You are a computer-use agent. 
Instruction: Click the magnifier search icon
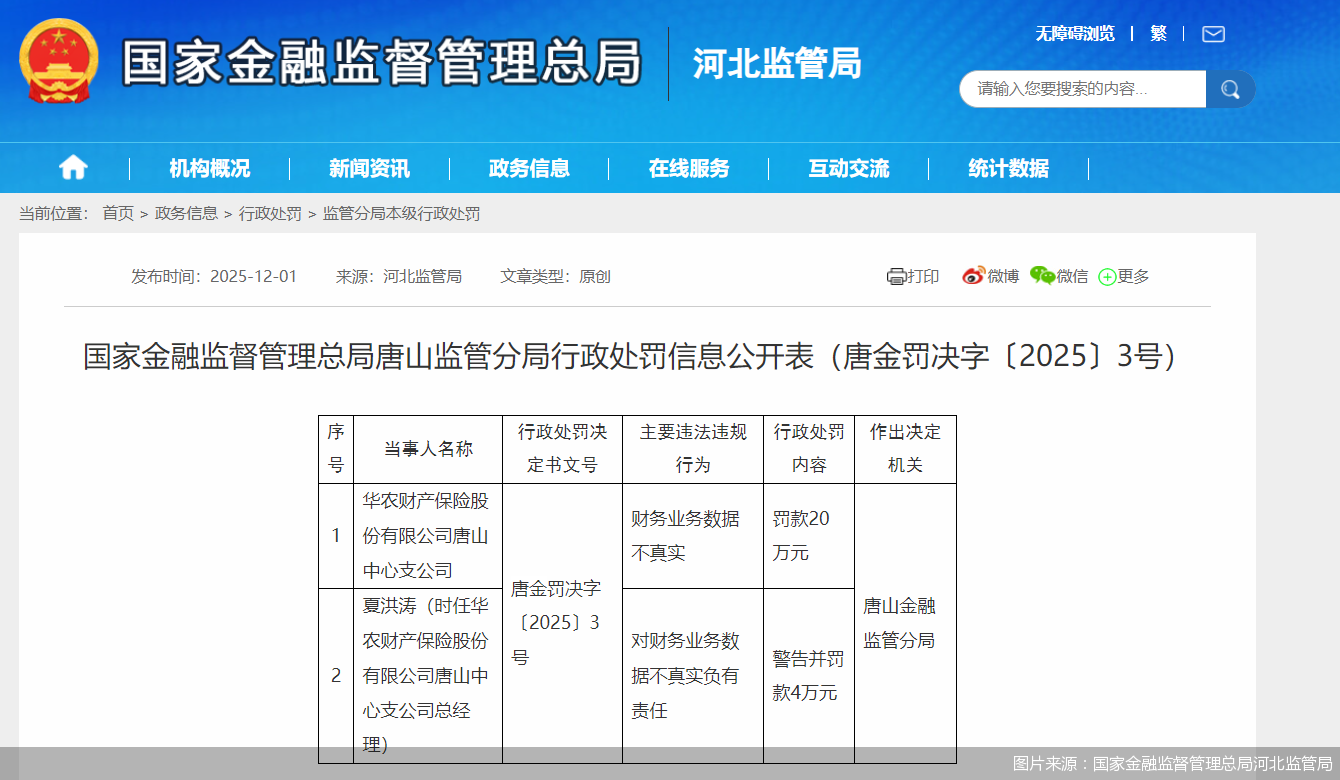tap(1230, 89)
